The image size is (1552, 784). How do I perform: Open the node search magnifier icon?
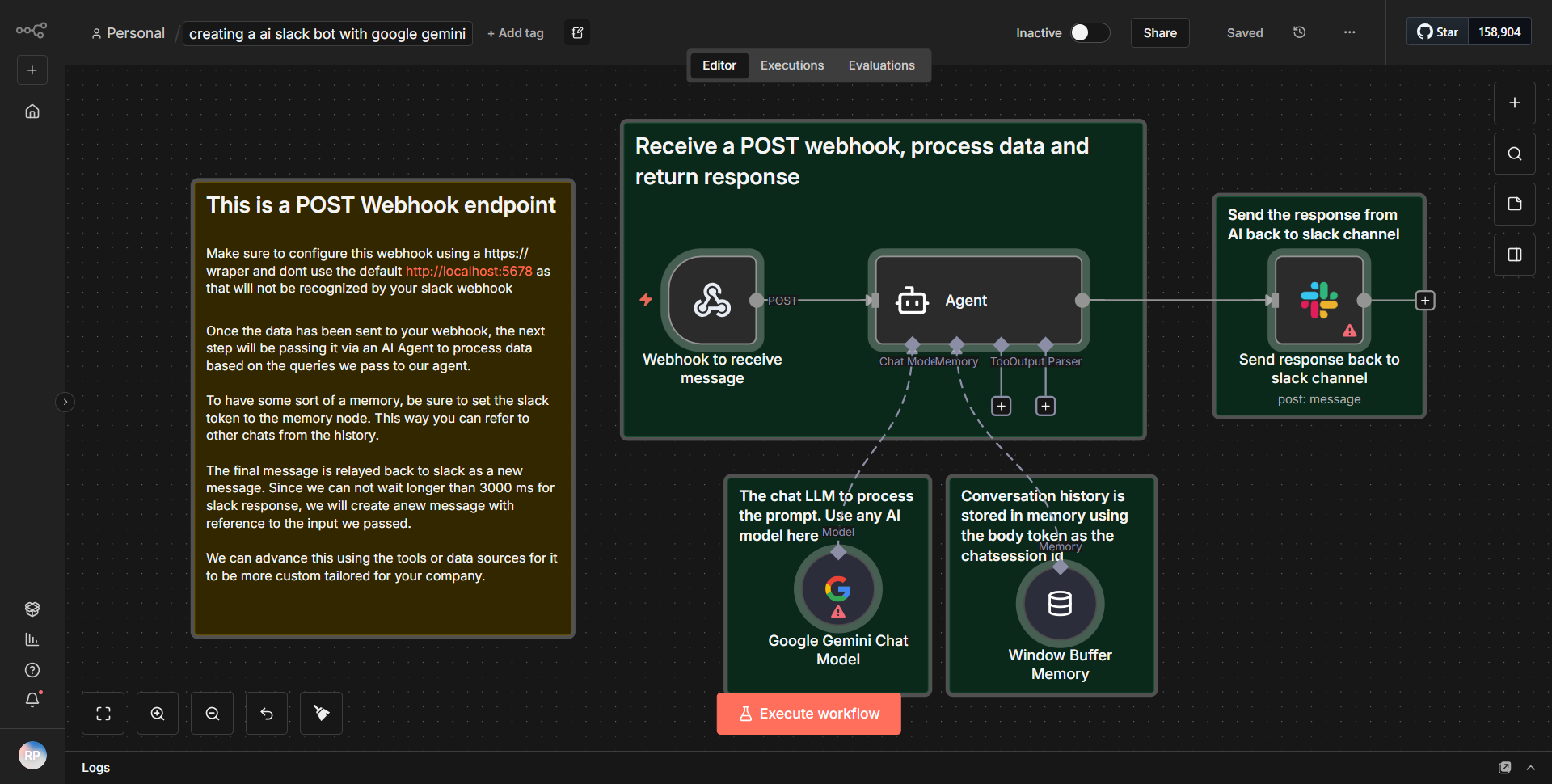tap(1515, 154)
